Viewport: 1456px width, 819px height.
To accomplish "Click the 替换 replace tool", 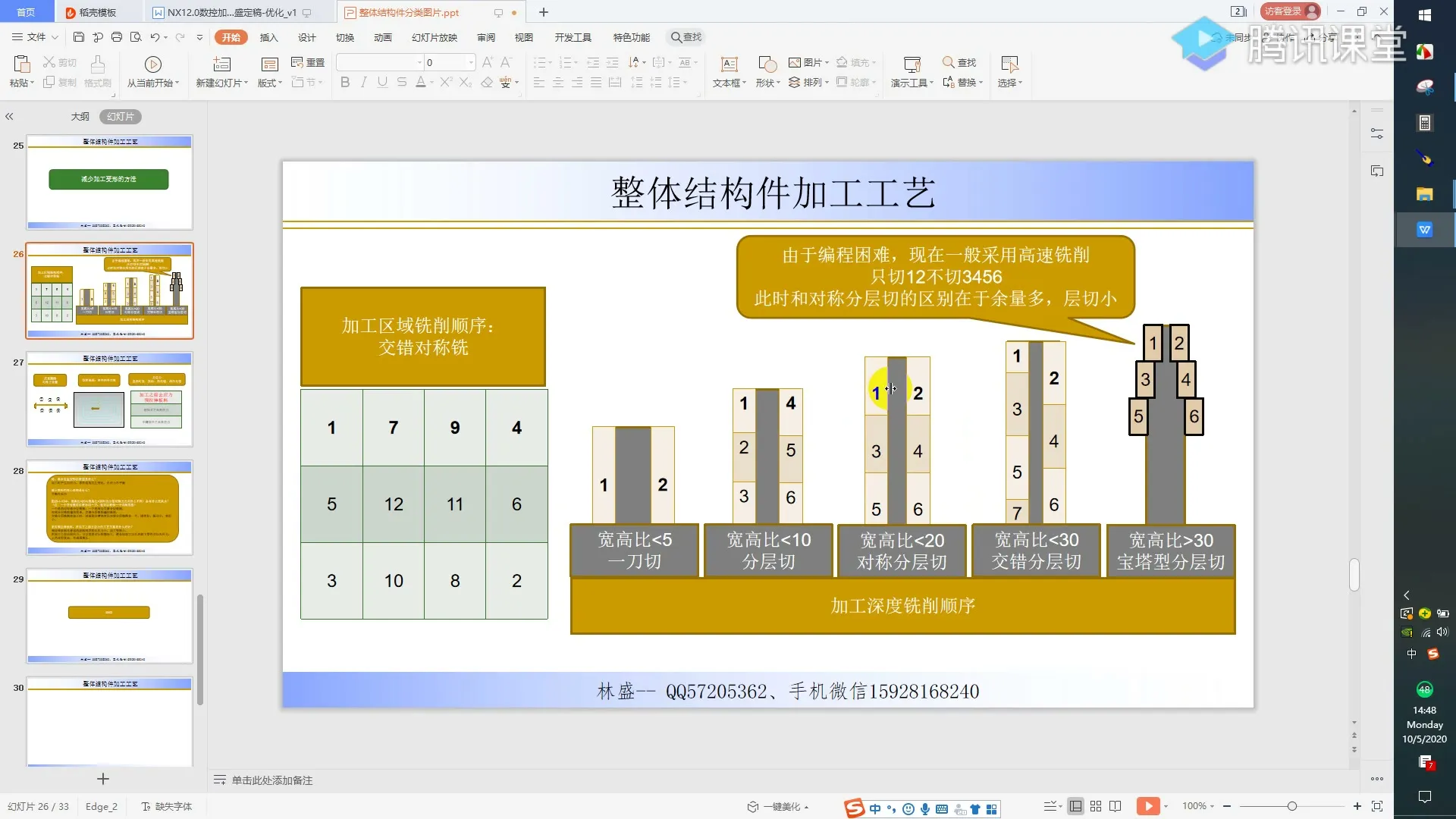I will (x=963, y=83).
